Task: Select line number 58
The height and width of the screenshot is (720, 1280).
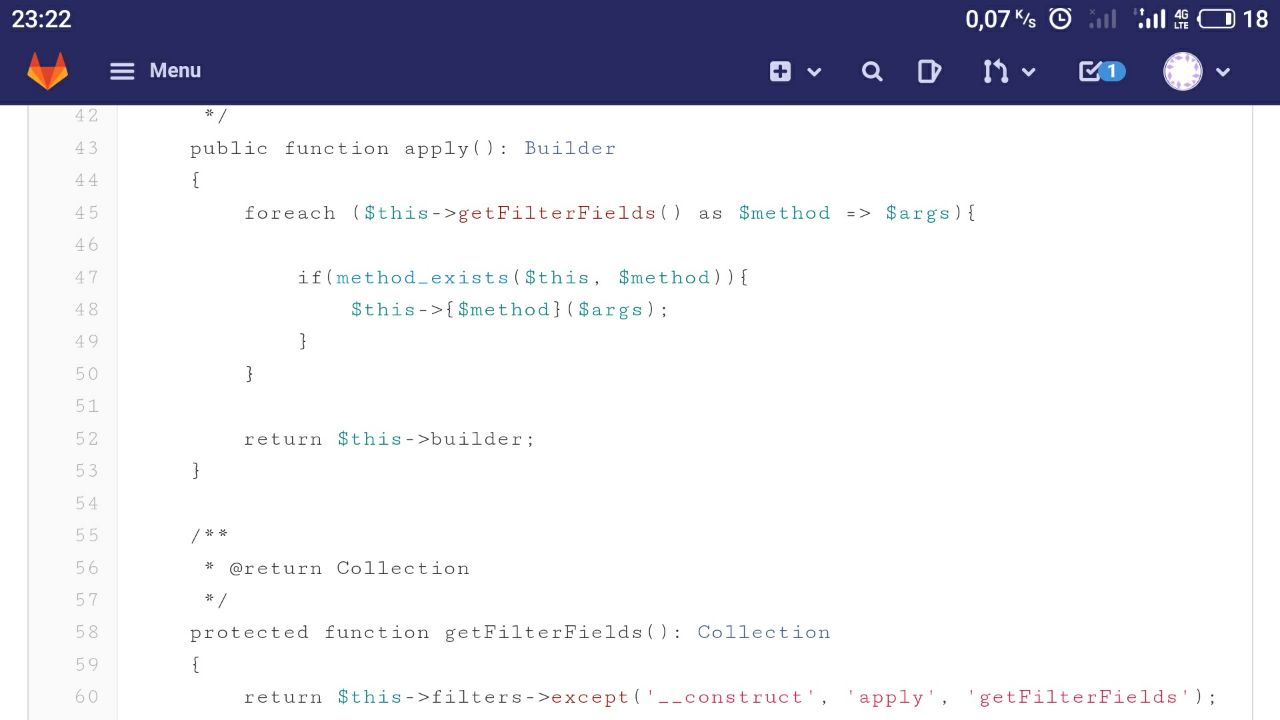Action: [x=87, y=632]
